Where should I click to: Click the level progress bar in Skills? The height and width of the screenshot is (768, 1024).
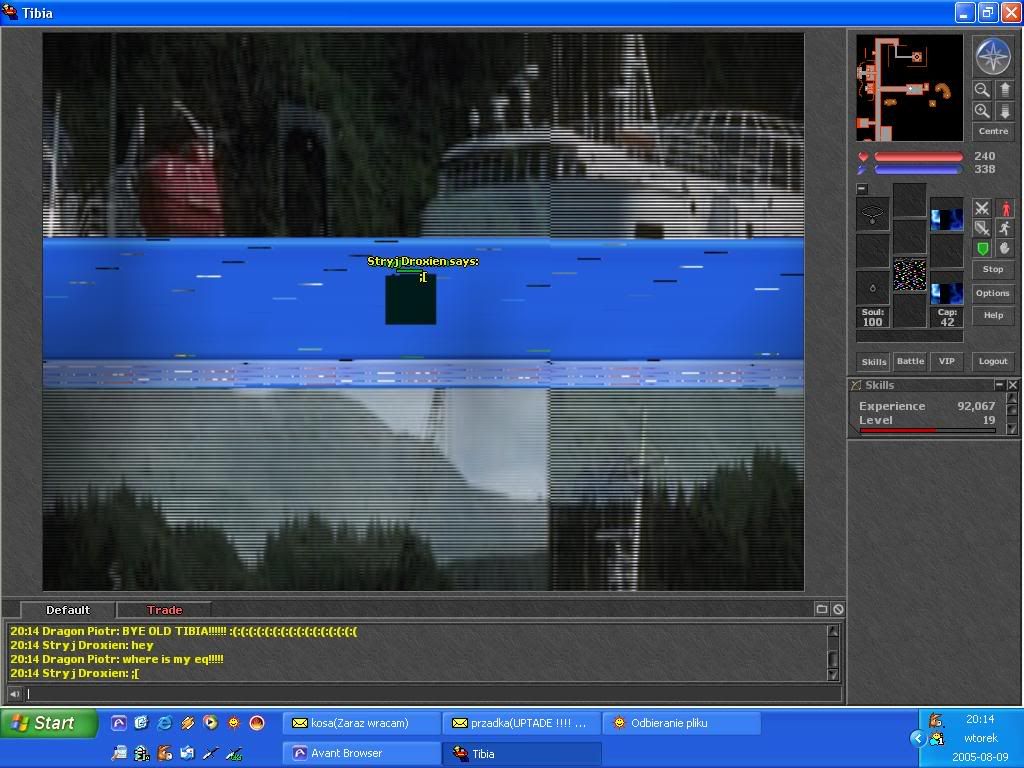click(x=927, y=430)
